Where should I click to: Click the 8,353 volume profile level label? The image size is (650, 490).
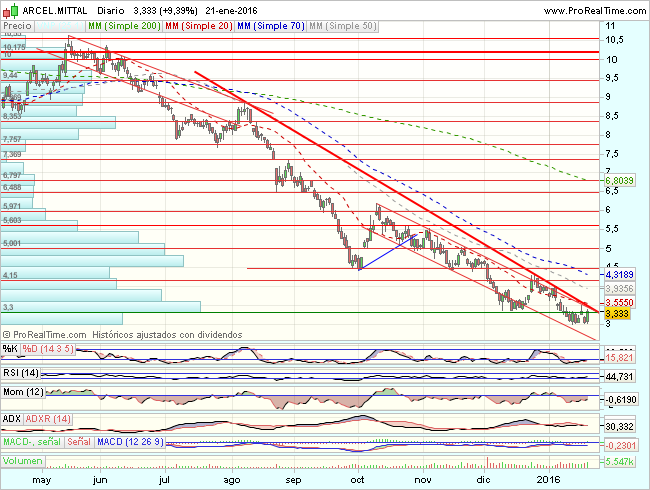tap(12, 116)
